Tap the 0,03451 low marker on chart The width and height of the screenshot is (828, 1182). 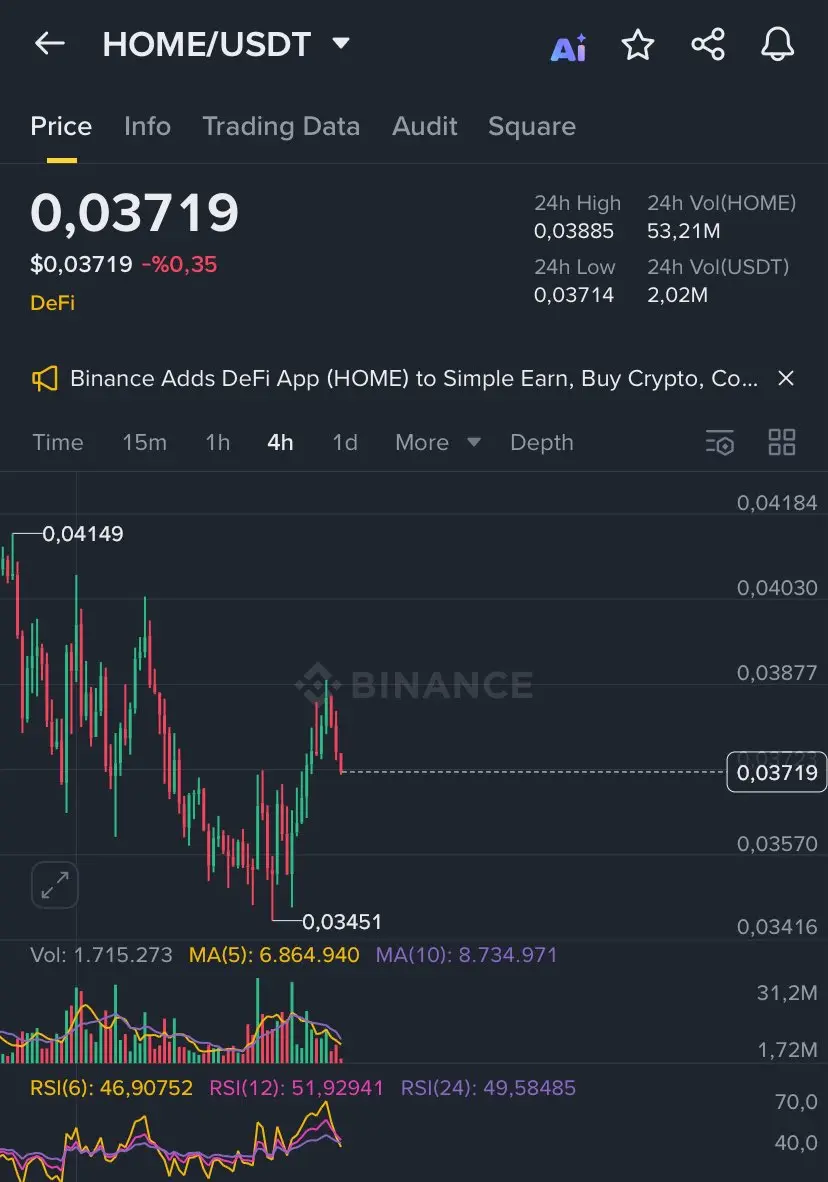(342, 922)
